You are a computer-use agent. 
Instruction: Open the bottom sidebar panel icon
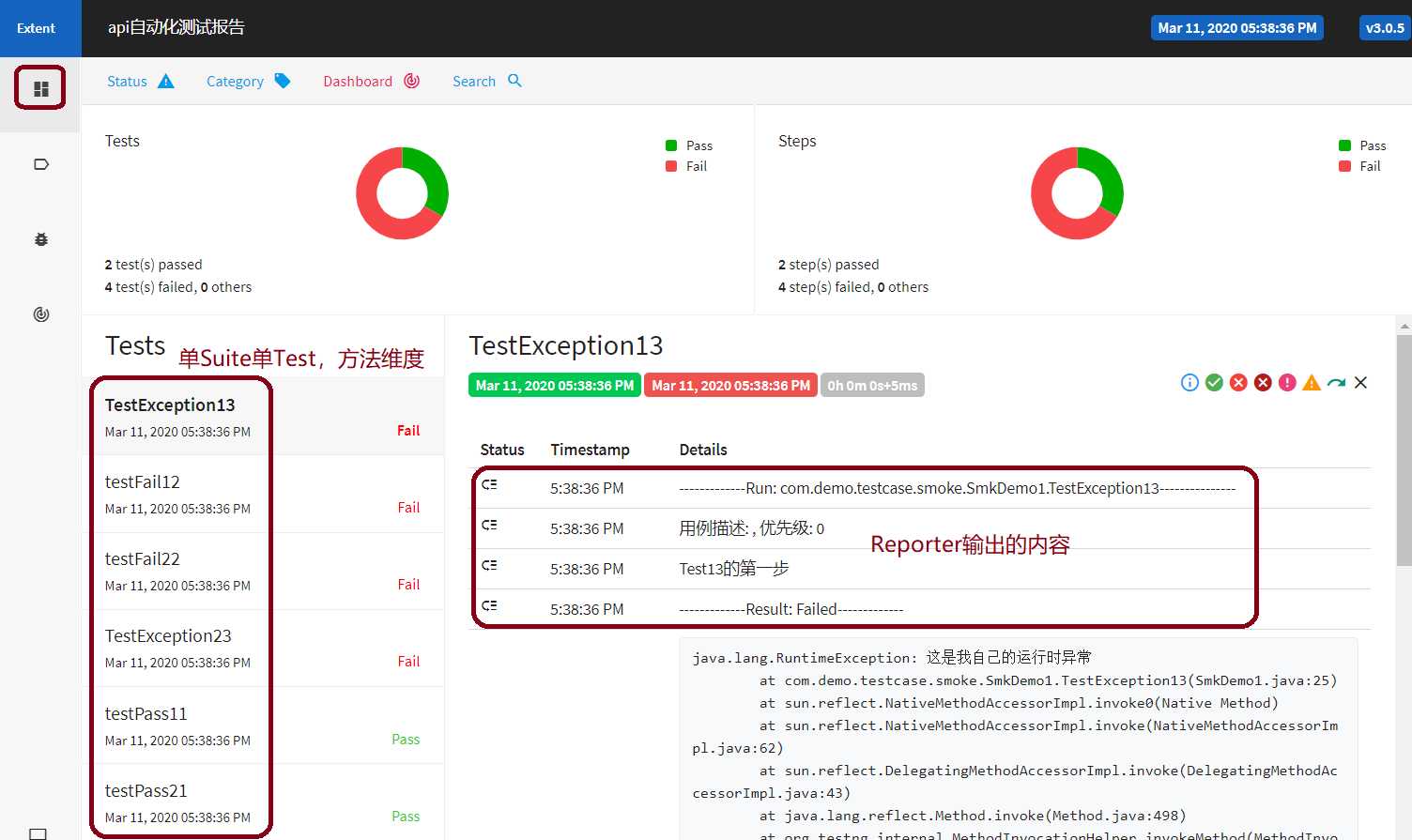tap(38, 833)
